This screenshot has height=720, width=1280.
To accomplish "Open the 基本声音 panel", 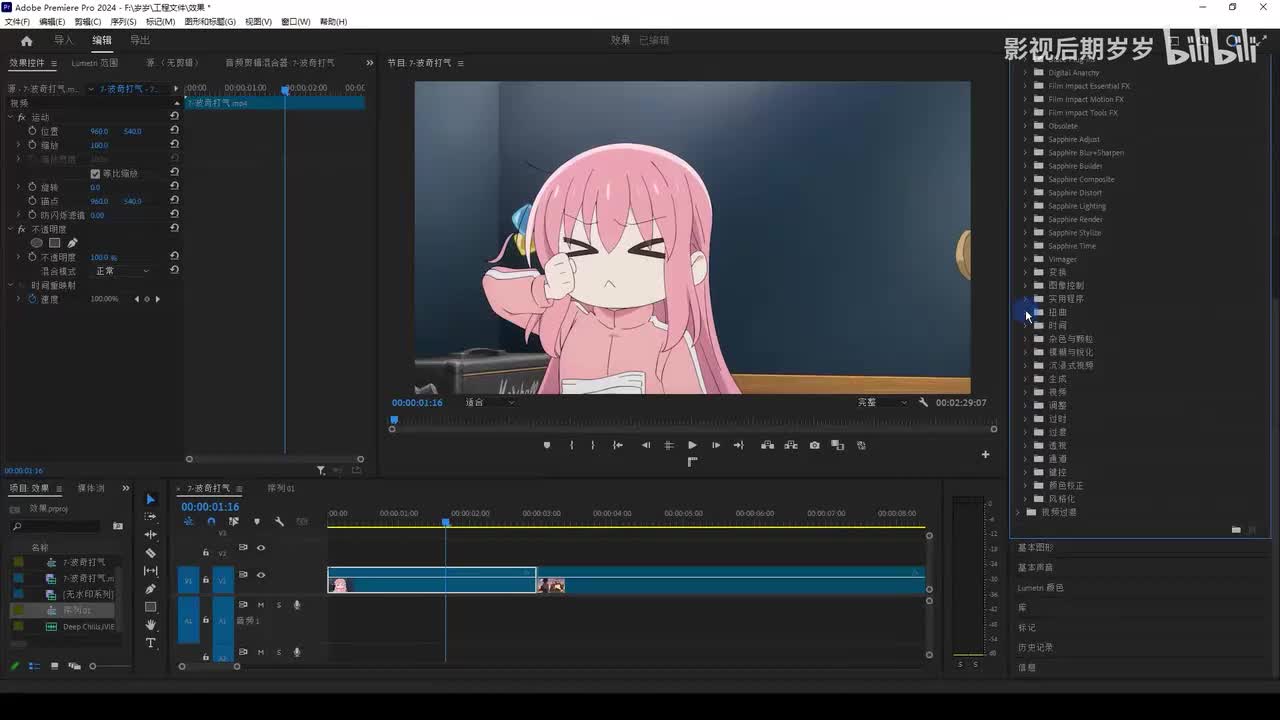I will [x=1035, y=568].
